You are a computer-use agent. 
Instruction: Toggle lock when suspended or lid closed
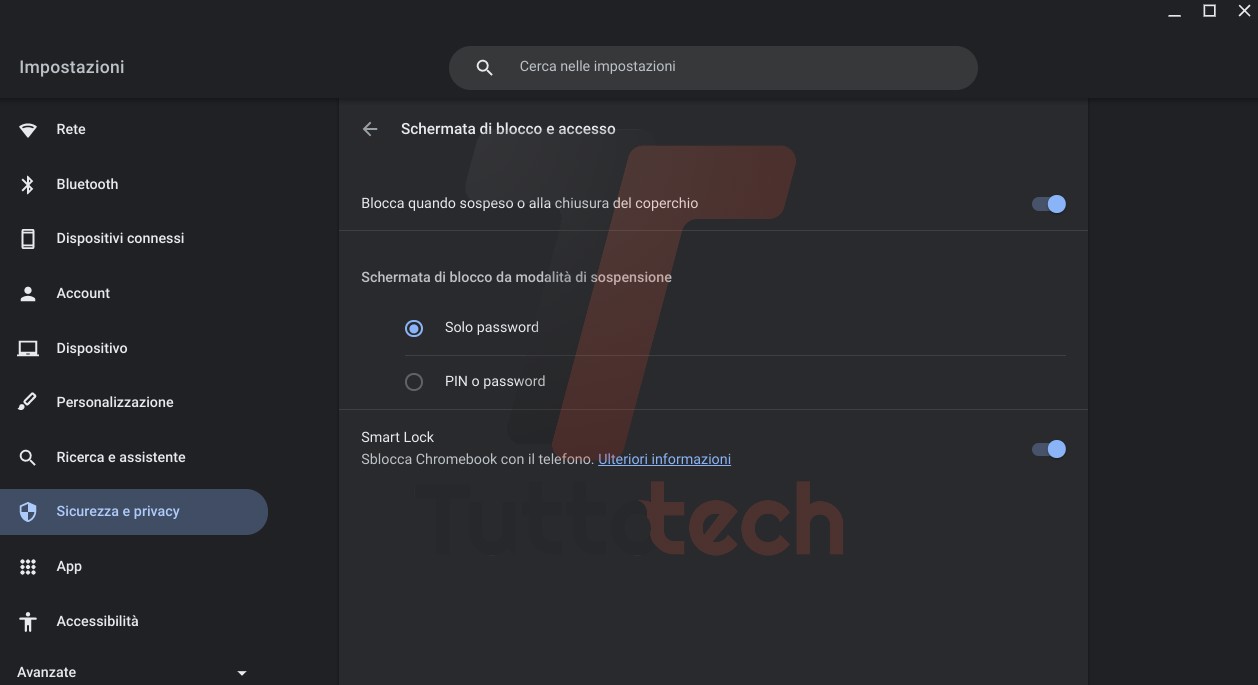point(1048,204)
